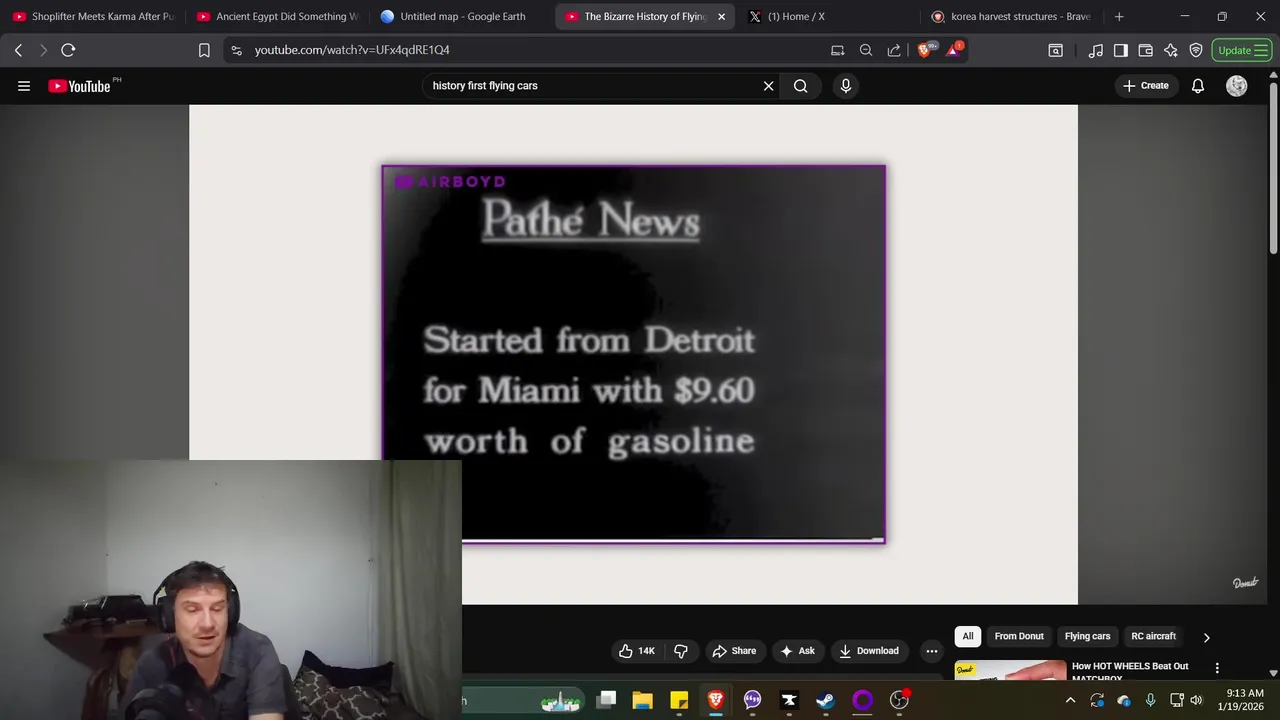The width and height of the screenshot is (1280, 720).
Task: Select the Flying cars filter chip
Action: pos(1087,636)
